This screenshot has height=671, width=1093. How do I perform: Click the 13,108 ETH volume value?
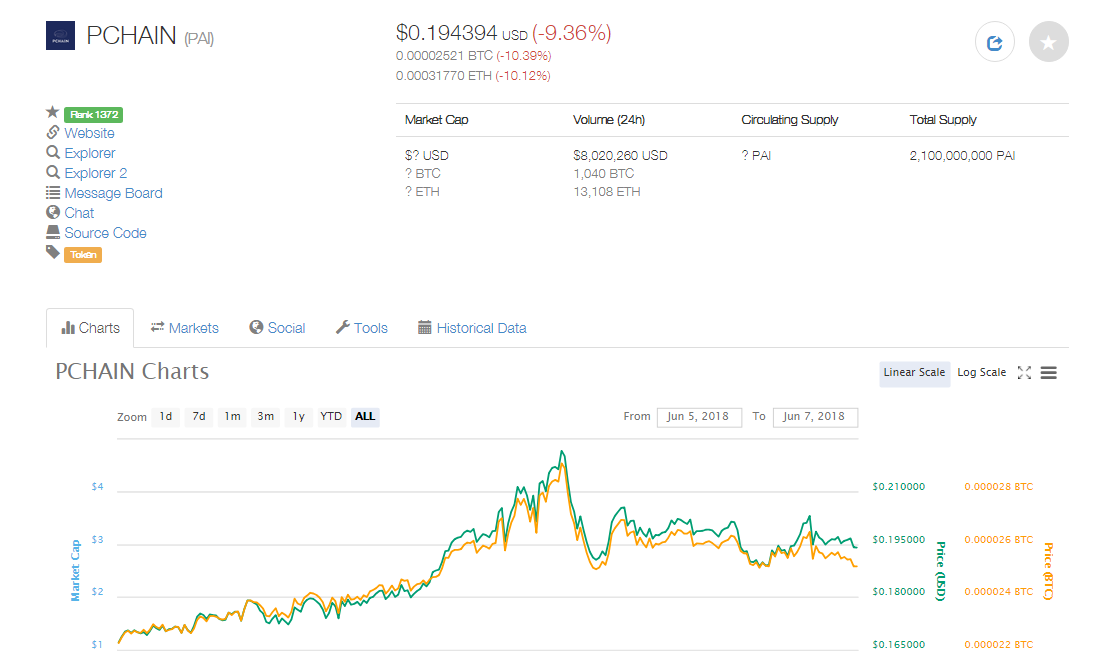tap(606, 192)
